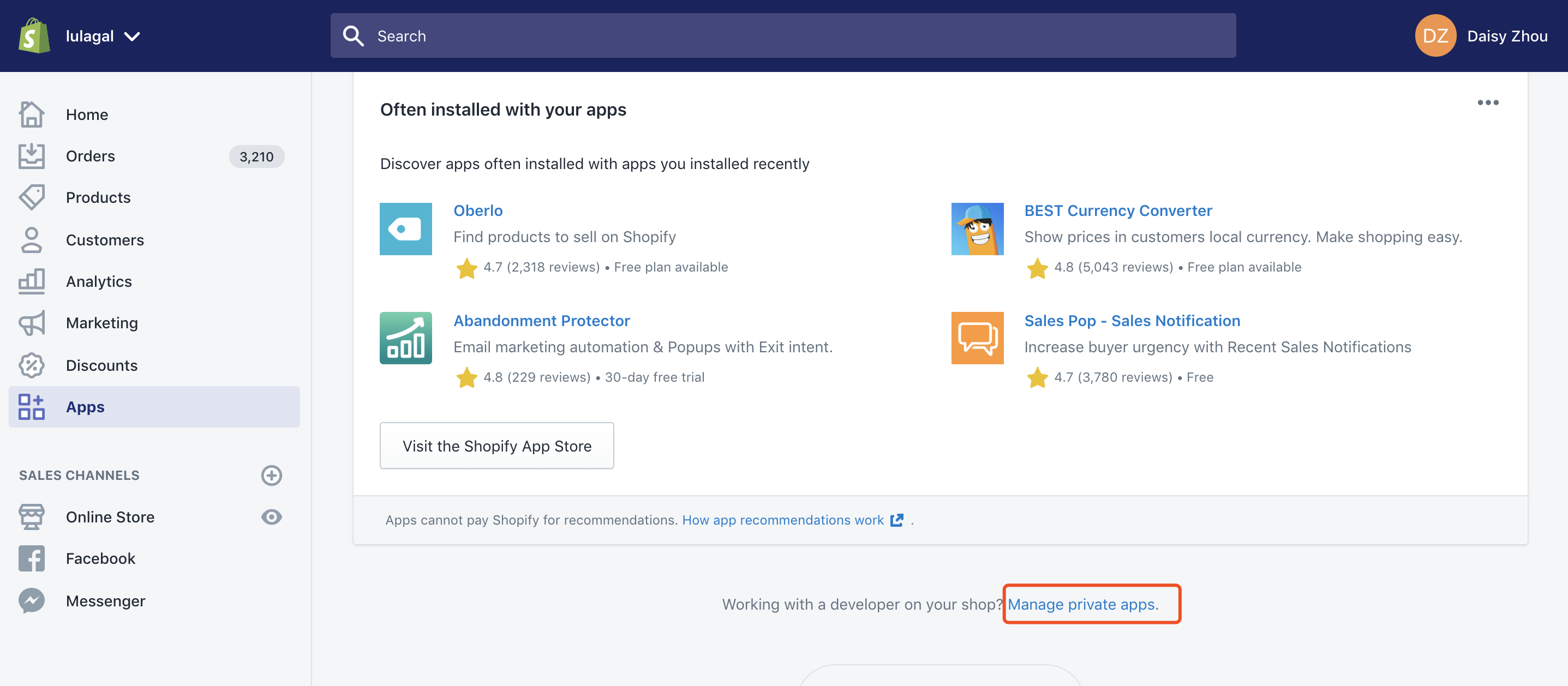Open BEST Currency Converter link
The width and height of the screenshot is (1568, 686).
point(1118,210)
